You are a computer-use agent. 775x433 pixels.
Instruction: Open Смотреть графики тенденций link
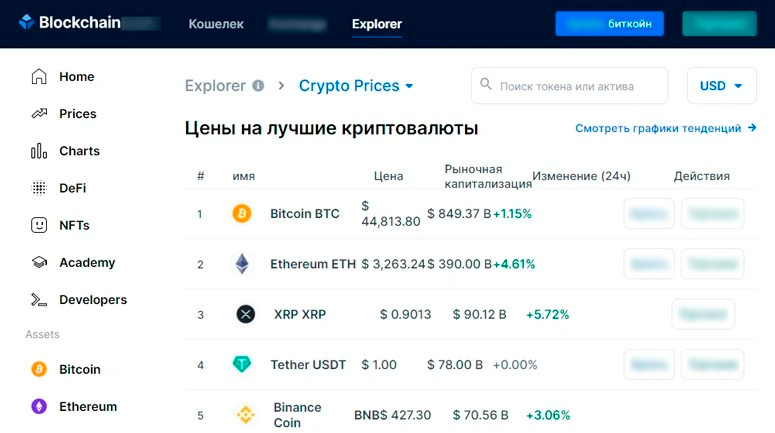click(665, 129)
